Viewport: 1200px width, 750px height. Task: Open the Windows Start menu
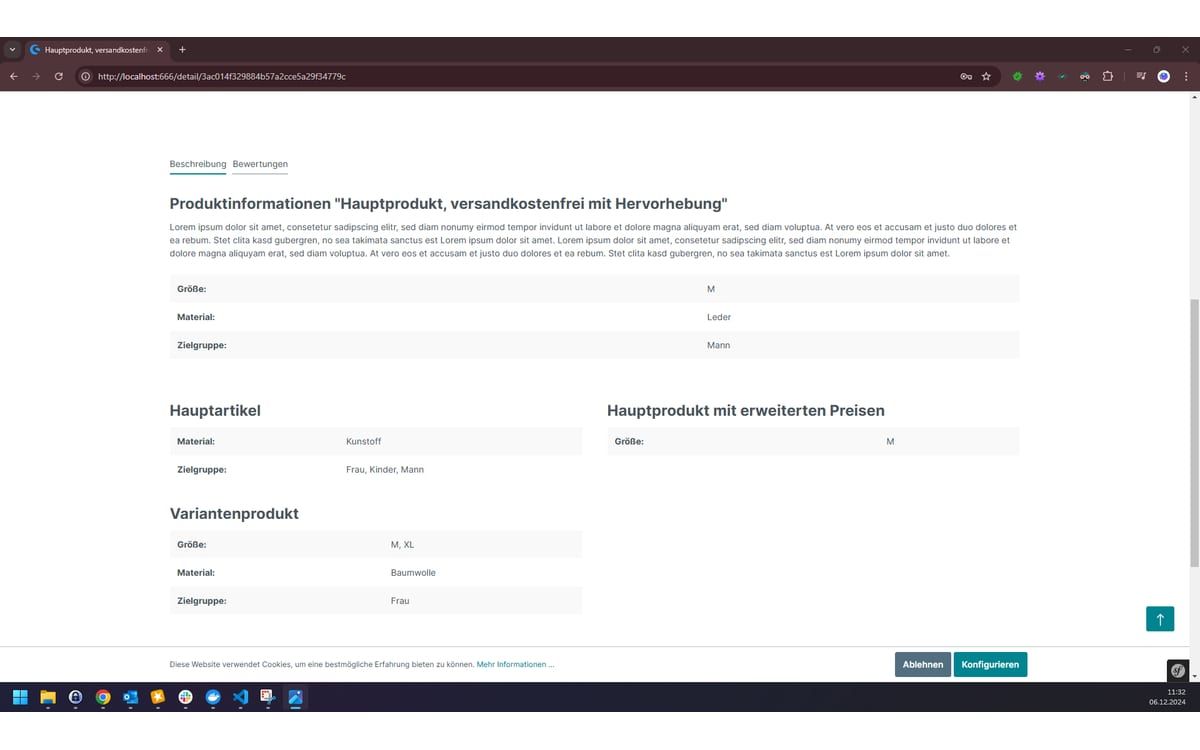point(20,697)
